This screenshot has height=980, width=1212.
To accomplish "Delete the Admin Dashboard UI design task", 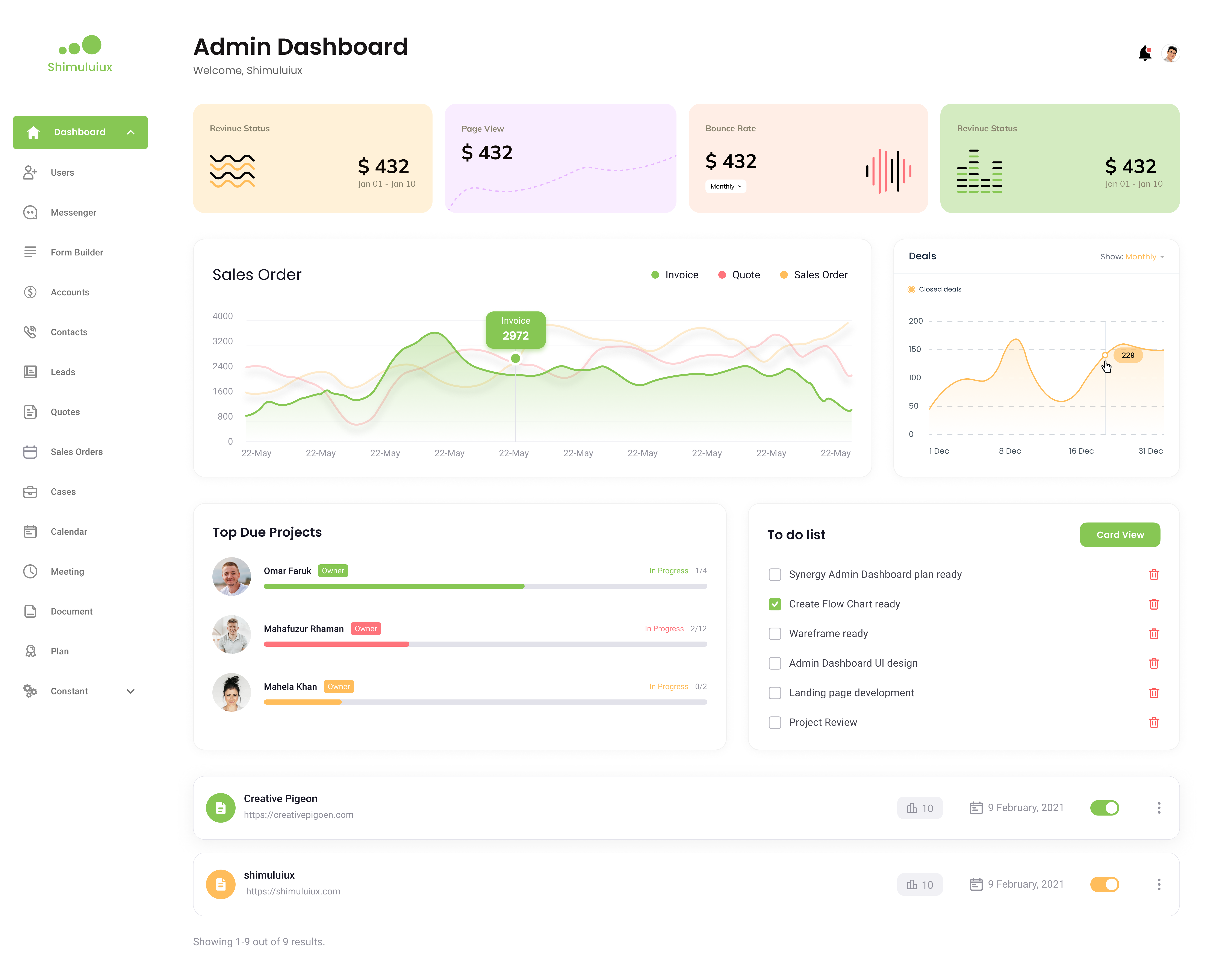I will (x=1154, y=663).
